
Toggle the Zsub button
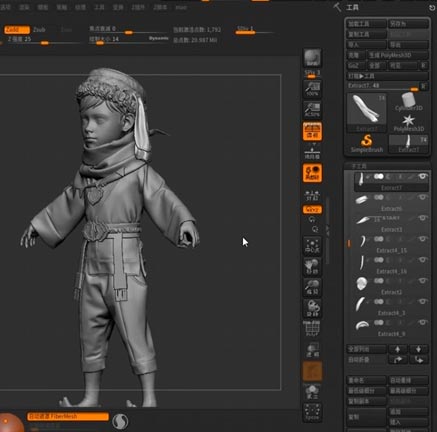click(39, 30)
